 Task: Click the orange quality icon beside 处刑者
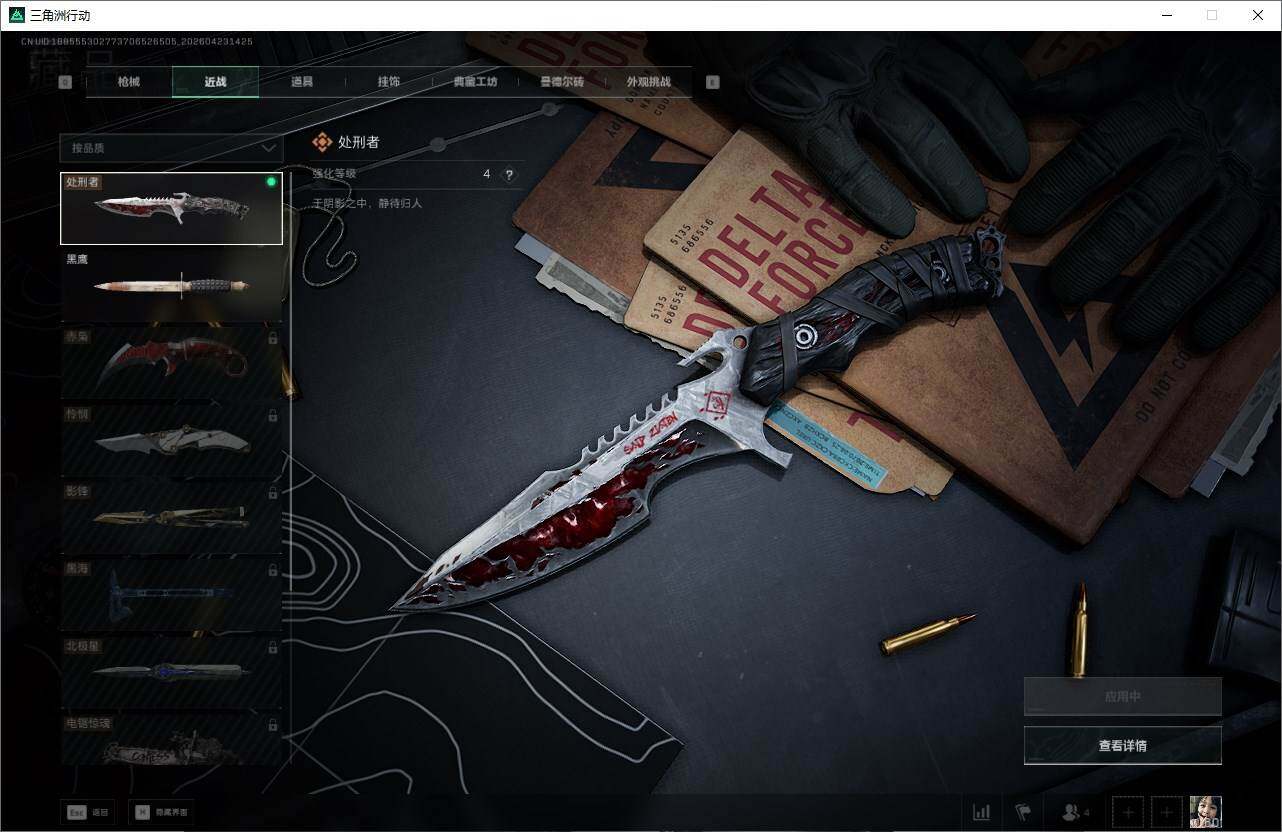click(322, 143)
